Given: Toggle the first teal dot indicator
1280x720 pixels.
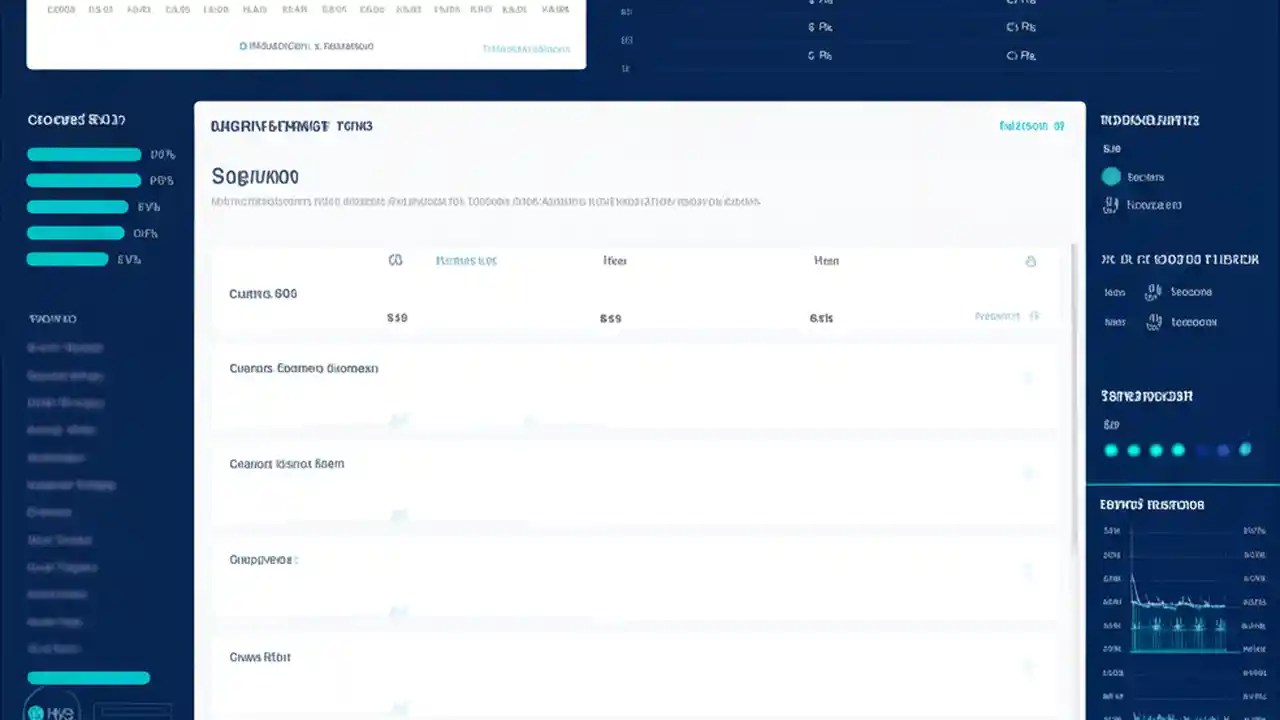Looking at the screenshot, I should tap(1111, 450).
